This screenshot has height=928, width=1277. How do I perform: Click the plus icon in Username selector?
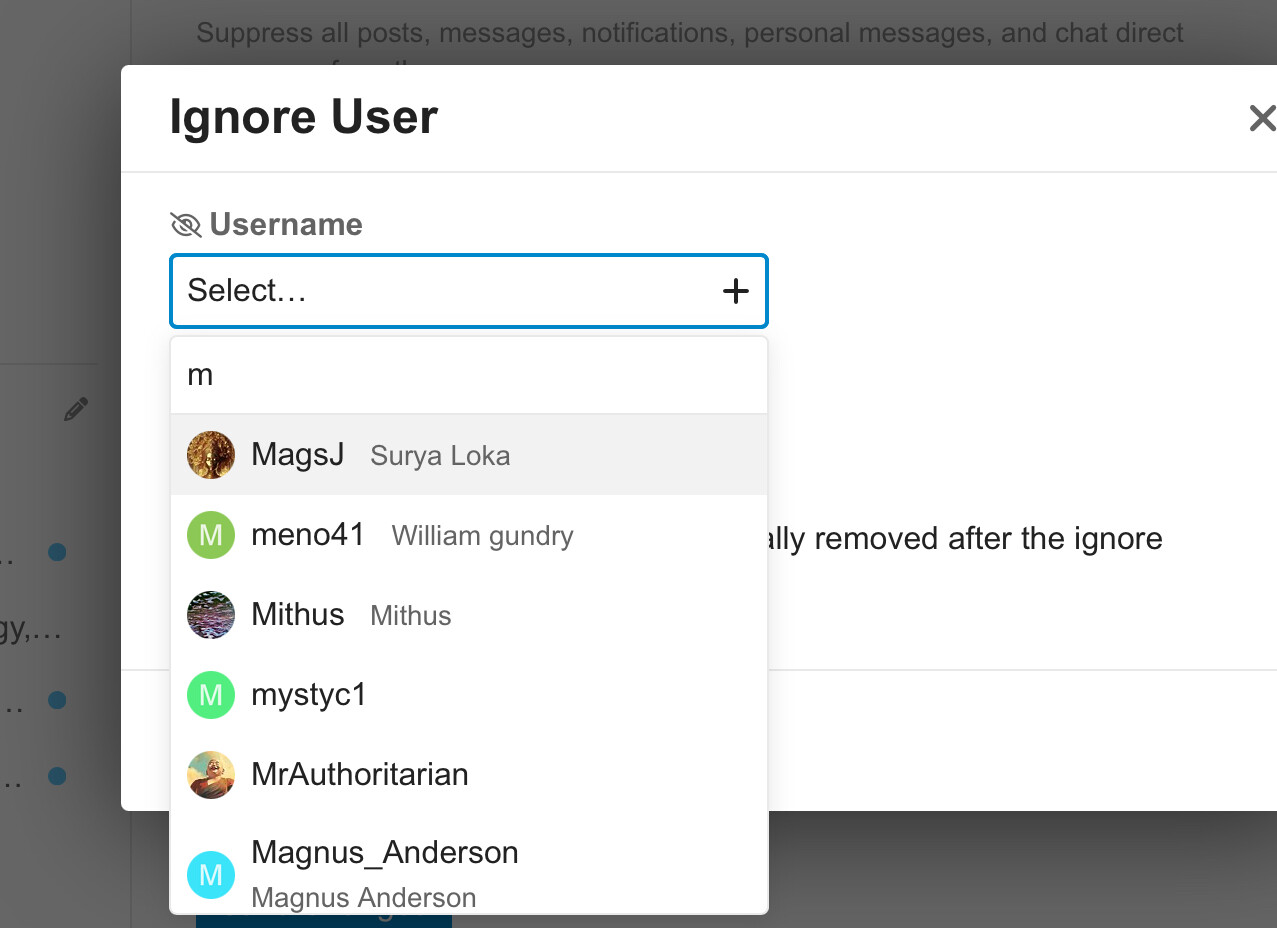pyautogui.click(x=735, y=291)
